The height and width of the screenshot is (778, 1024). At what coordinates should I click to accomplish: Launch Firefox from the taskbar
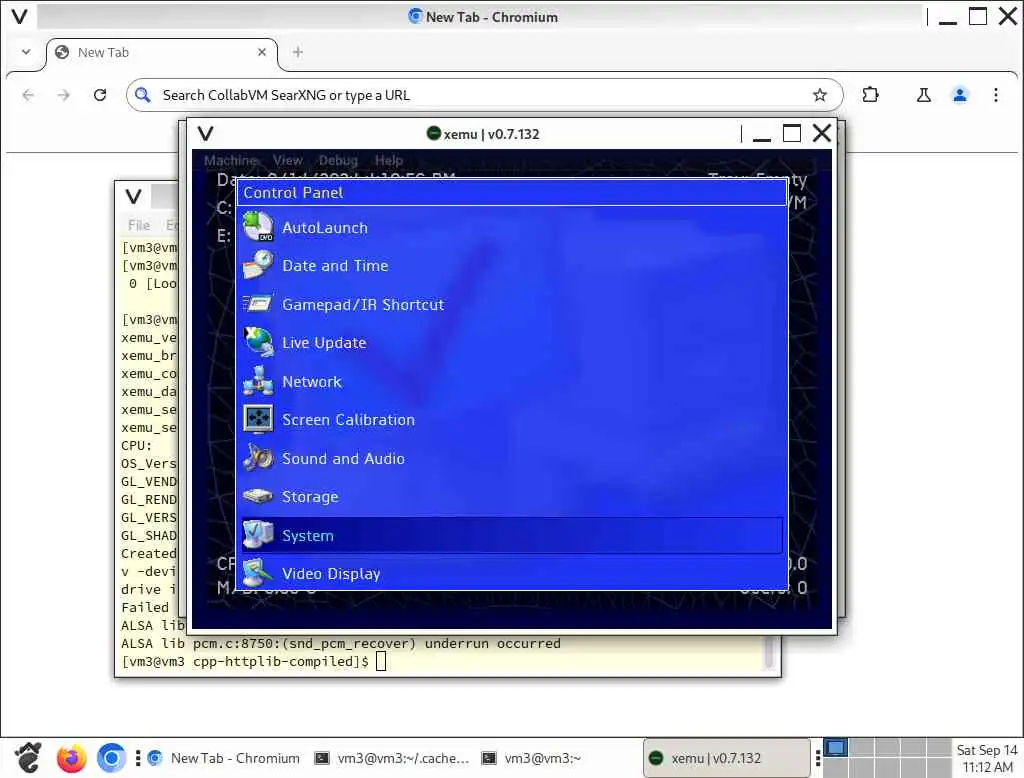pos(71,758)
